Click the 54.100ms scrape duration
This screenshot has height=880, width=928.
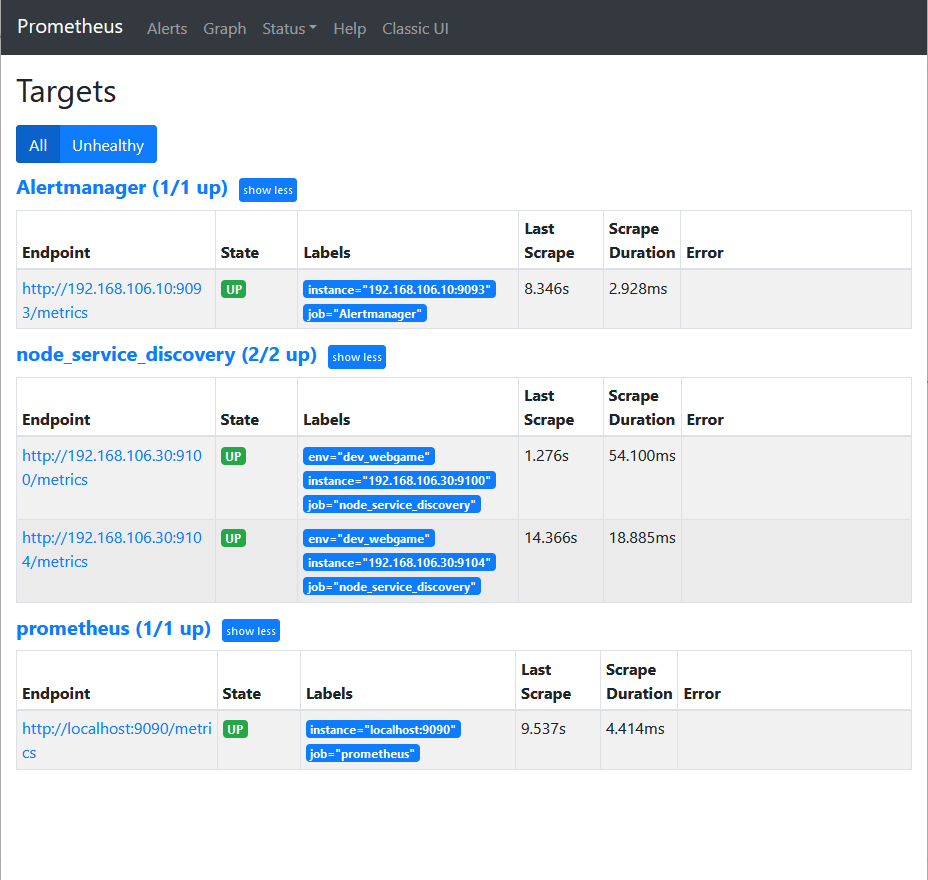pos(642,456)
